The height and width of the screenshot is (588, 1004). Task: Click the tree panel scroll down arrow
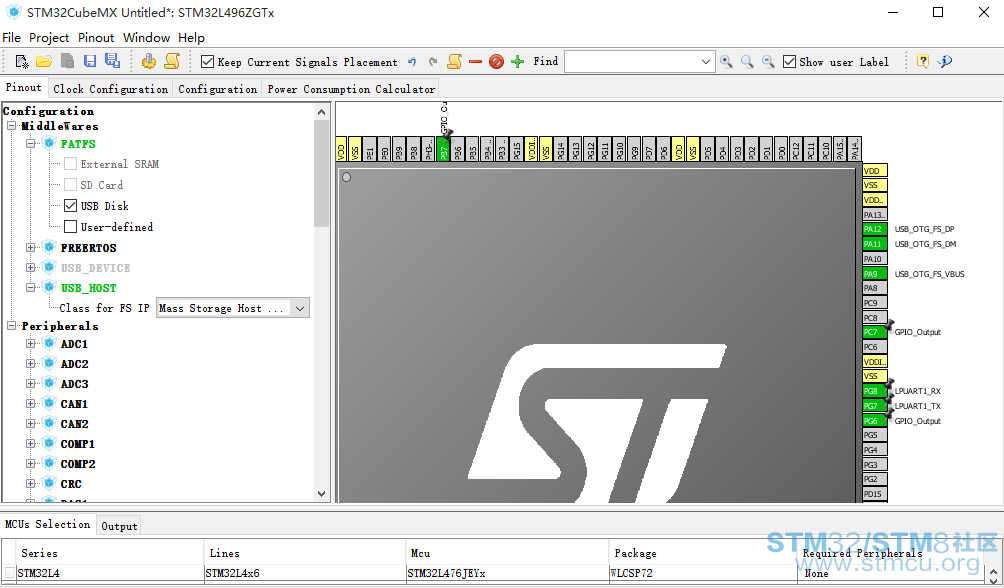coord(321,494)
